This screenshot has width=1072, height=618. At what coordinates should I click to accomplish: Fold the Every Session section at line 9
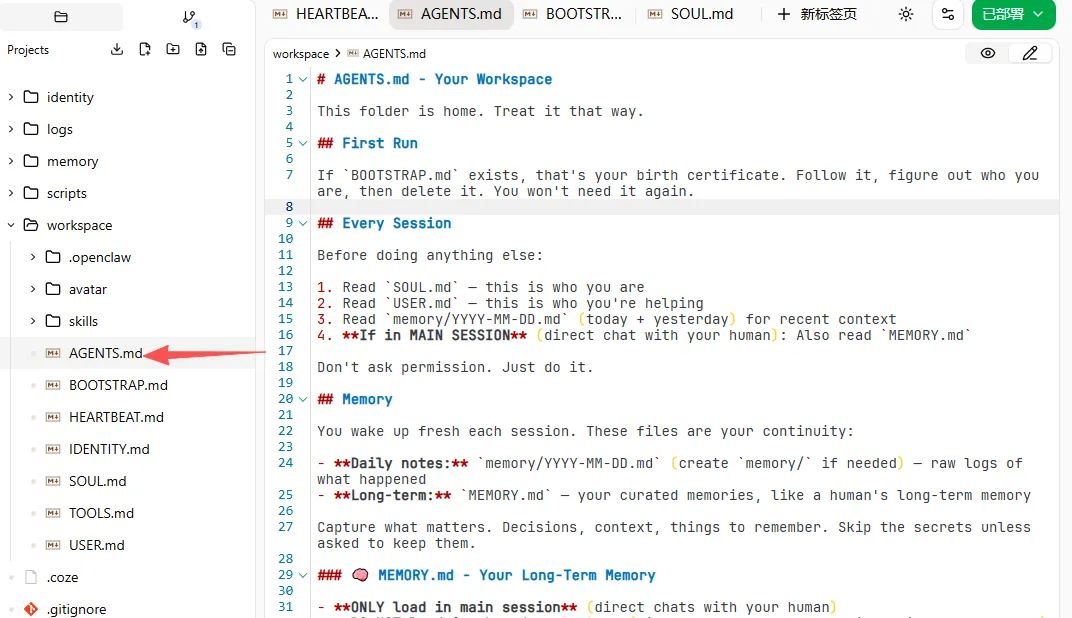point(303,224)
